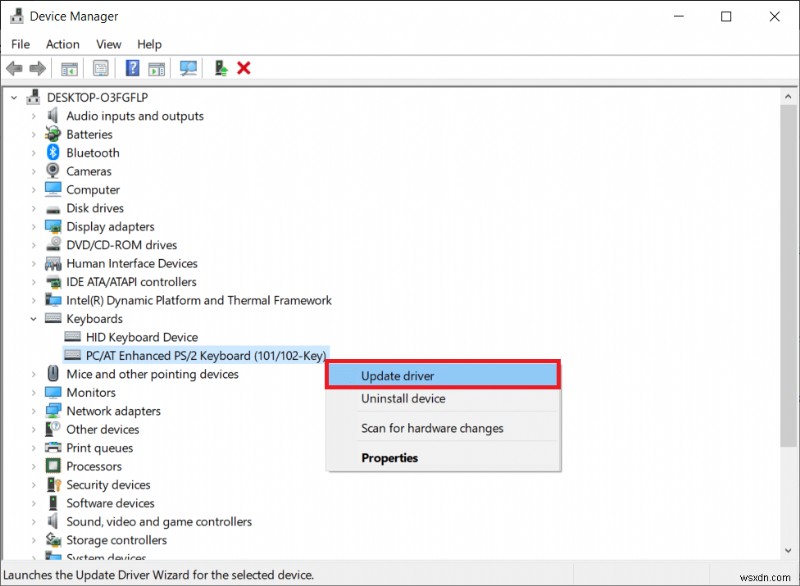Click the Help toolbar icon
Image resolution: width=800 pixels, height=586 pixels.
[133, 68]
